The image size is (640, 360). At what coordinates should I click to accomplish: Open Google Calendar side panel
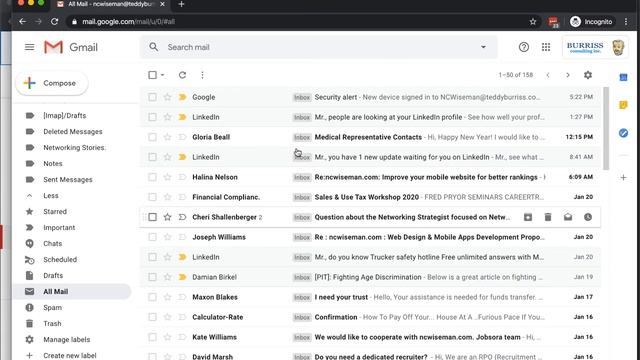[623, 77]
